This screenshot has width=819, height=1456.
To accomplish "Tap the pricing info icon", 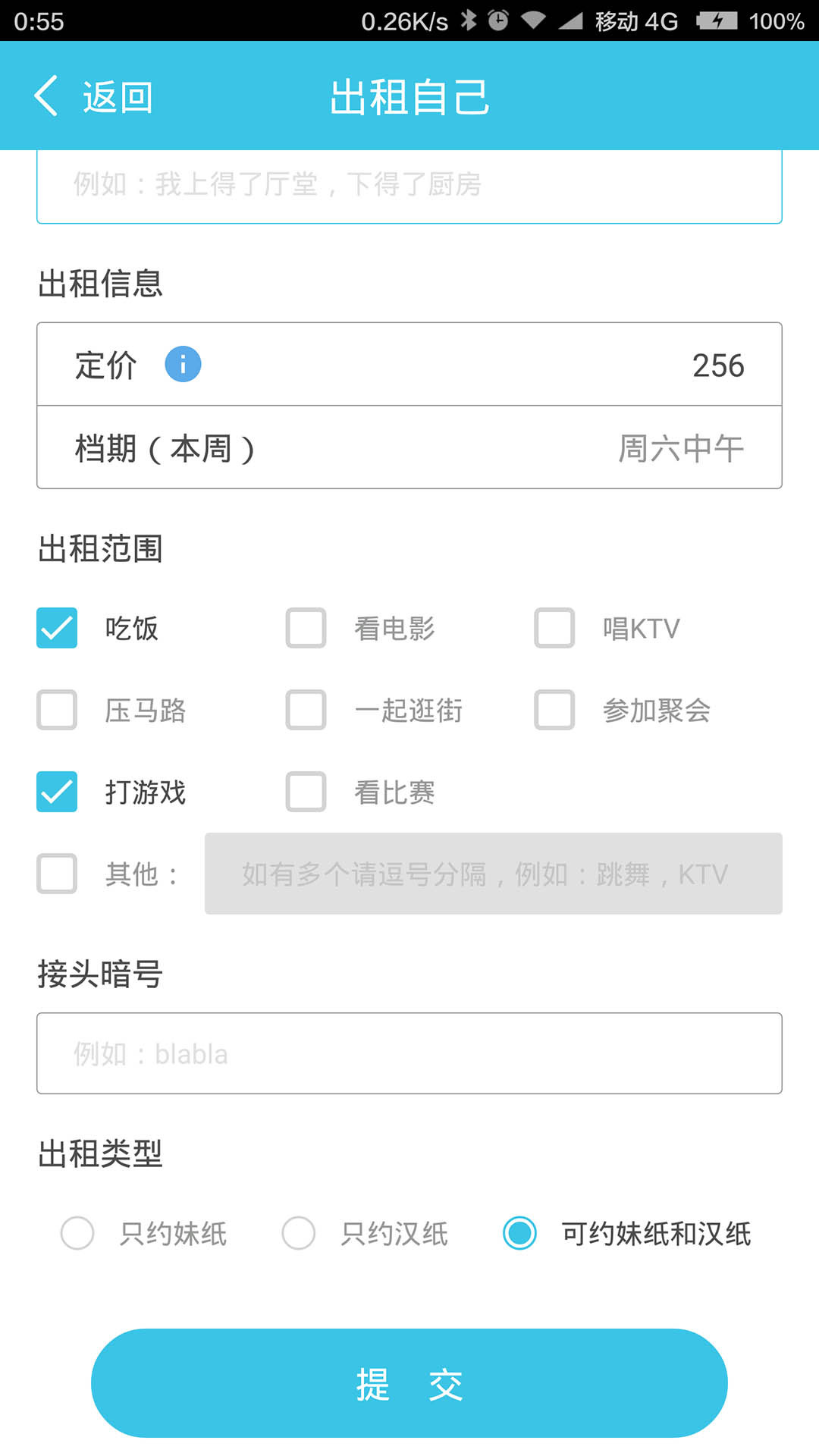I will (183, 364).
